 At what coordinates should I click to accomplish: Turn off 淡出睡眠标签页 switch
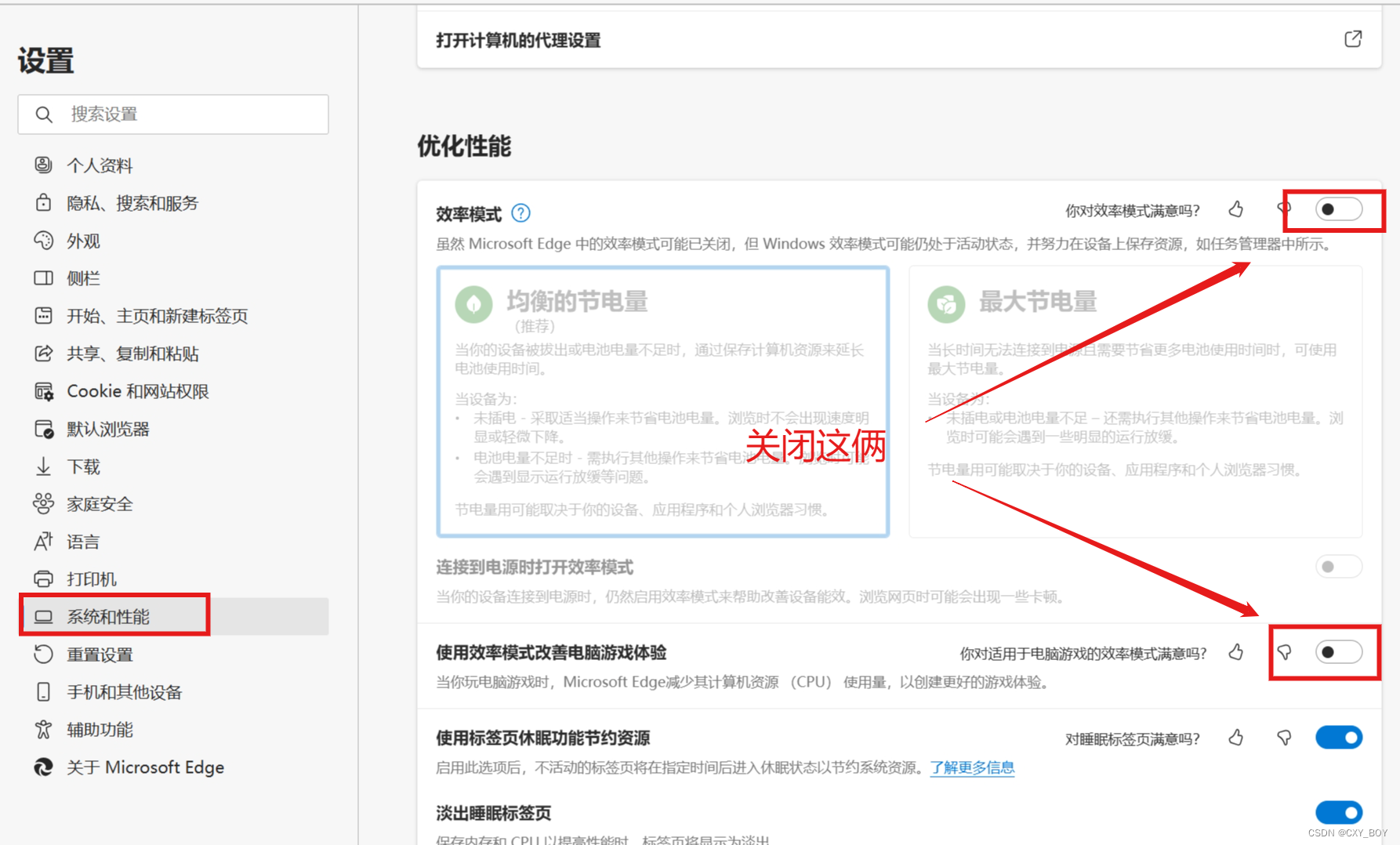click(1339, 812)
